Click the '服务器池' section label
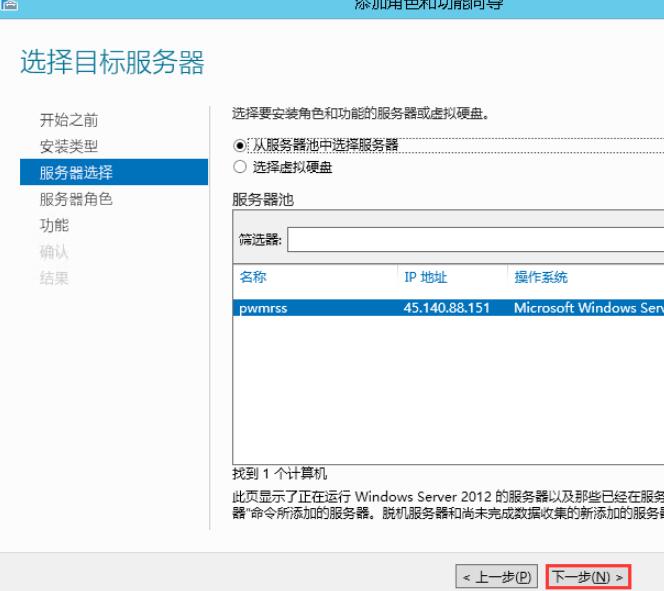664x591 pixels. pos(263,199)
